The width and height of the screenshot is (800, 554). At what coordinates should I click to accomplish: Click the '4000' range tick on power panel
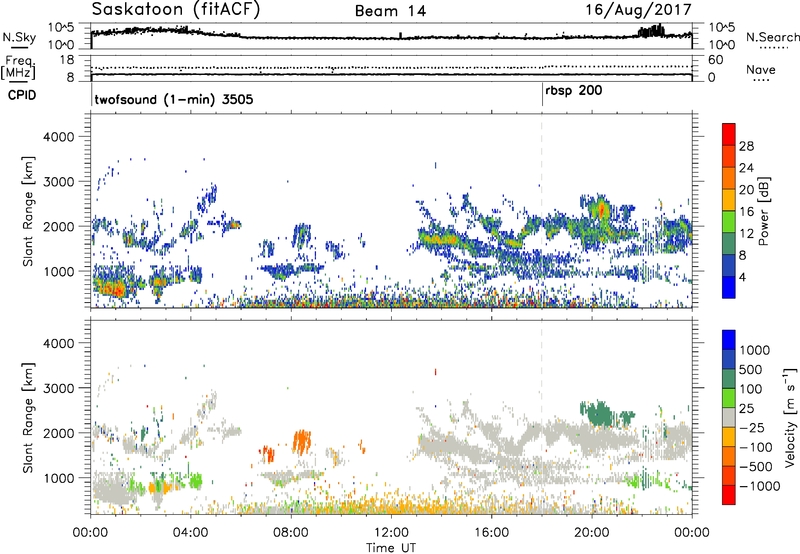(x=58, y=137)
